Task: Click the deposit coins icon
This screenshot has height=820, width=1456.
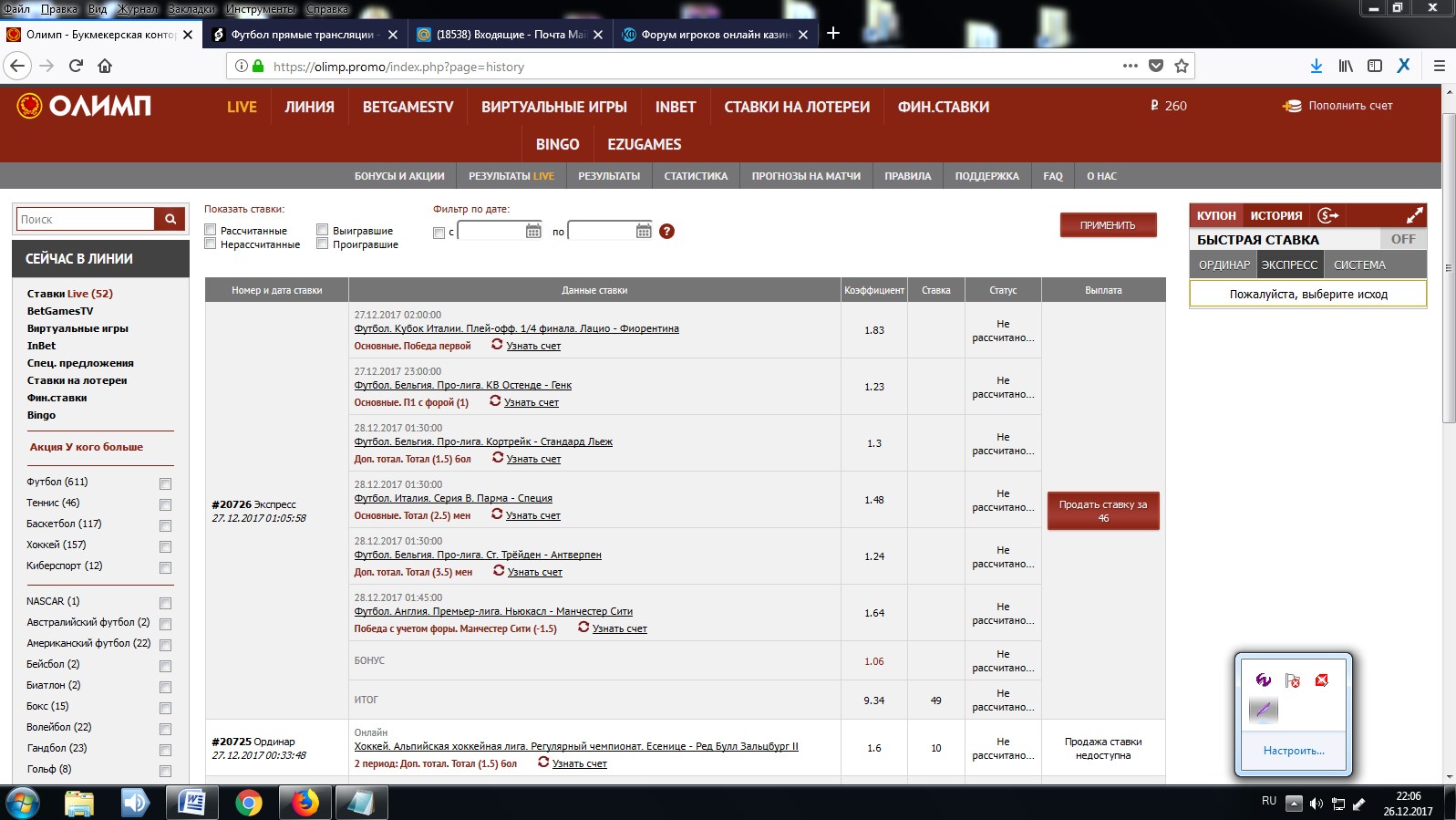Action: [x=1292, y=106]
